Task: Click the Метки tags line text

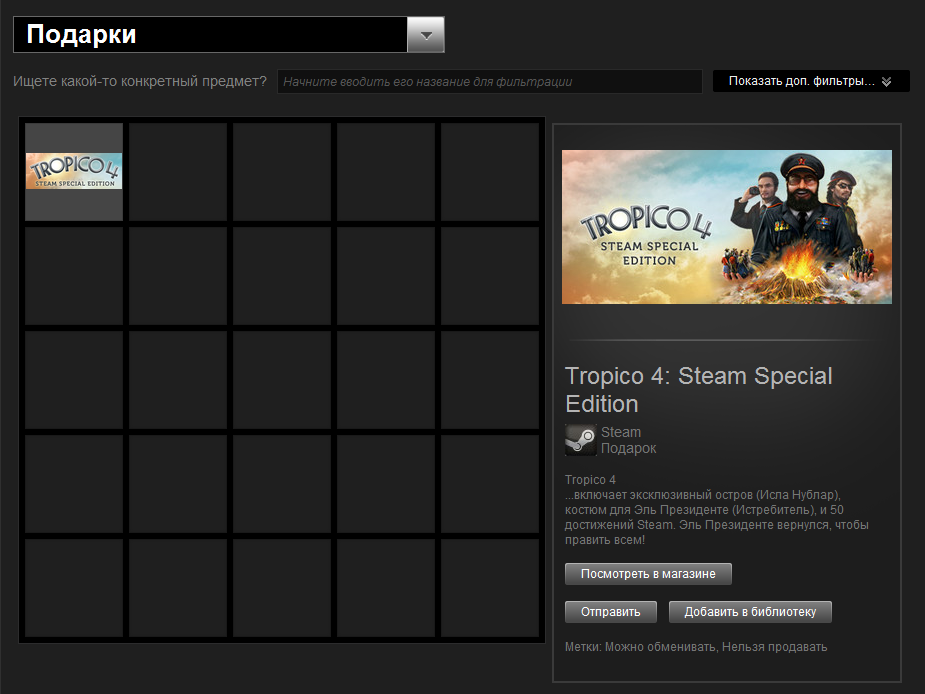Action: click(x=696, y=647)
